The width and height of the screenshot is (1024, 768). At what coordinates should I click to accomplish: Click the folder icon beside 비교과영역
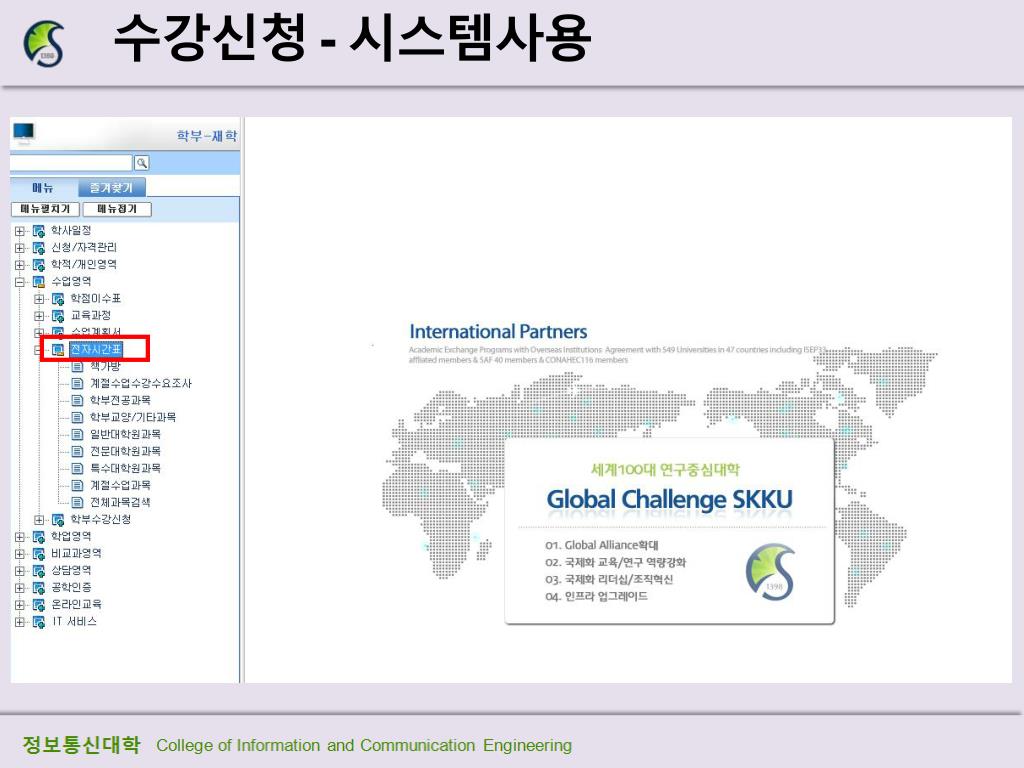39,553
